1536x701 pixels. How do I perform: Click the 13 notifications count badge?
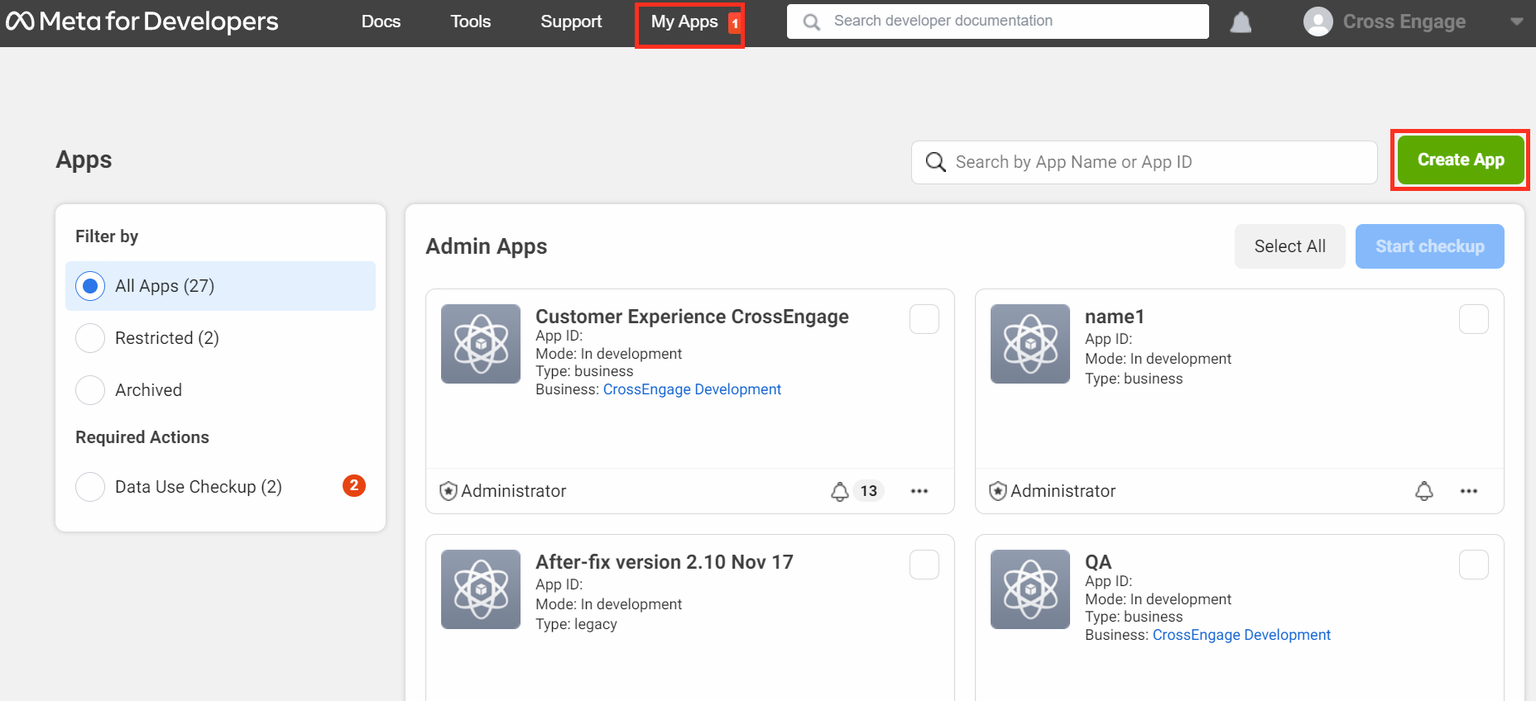point(869,491)
